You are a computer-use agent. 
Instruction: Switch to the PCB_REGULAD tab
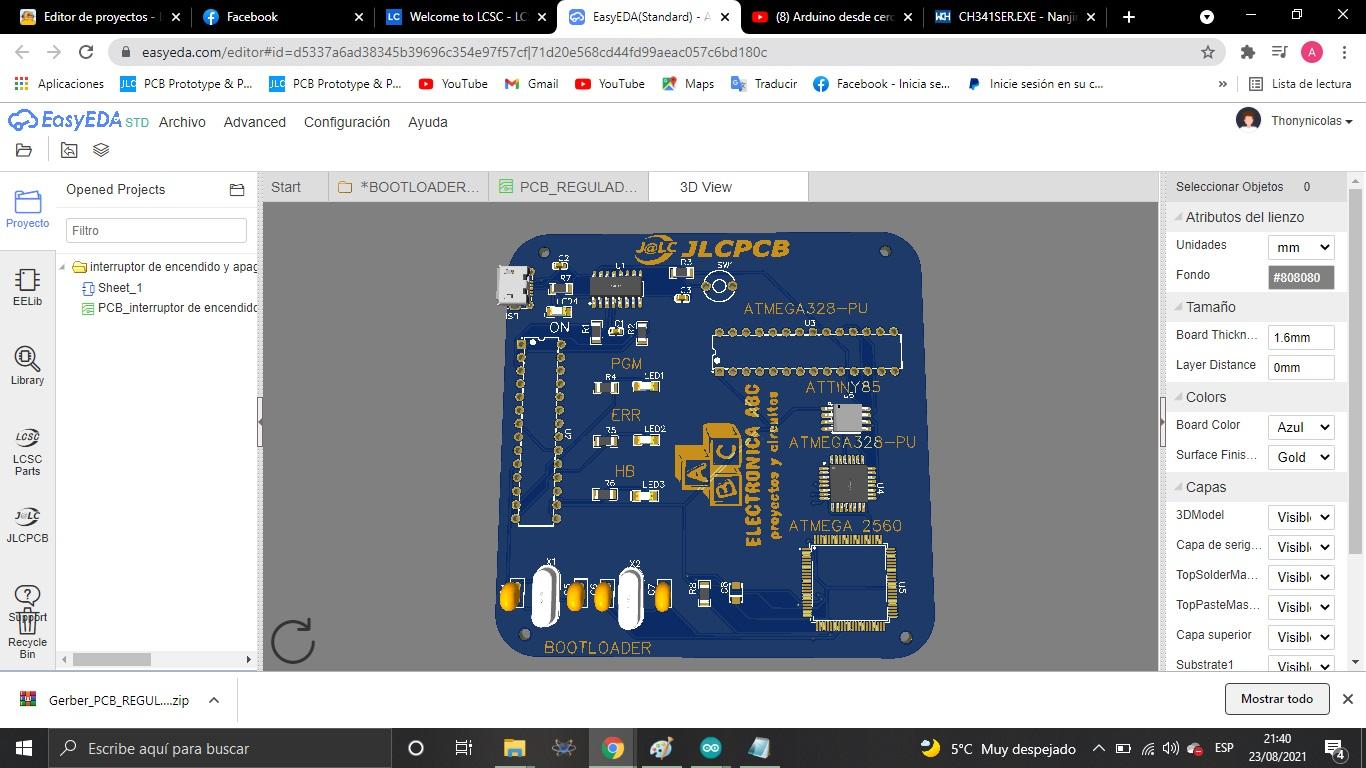click(x=568, y=187)
